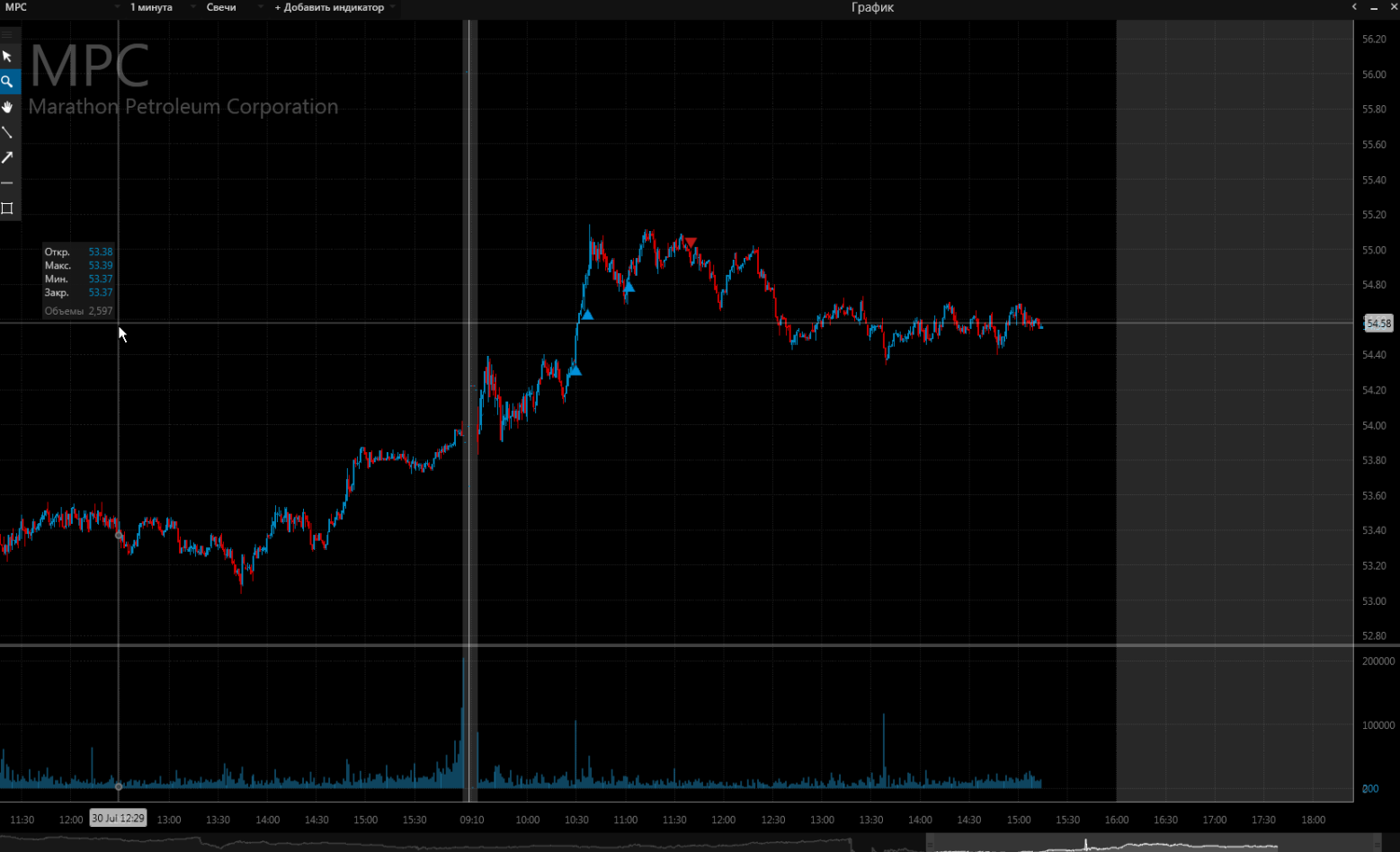Screen dimensions: 1400x852
Task: Click the Макс. value 53.39
Action: 101,266
